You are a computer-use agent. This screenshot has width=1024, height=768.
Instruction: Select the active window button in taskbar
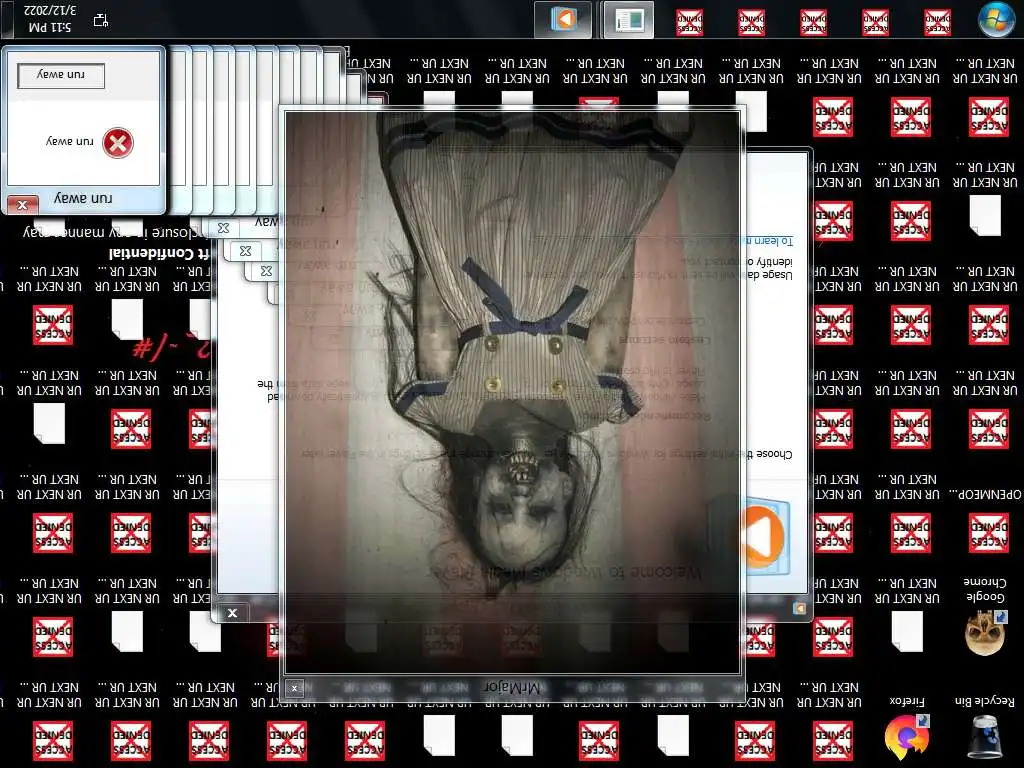click(x=628, y=20)
